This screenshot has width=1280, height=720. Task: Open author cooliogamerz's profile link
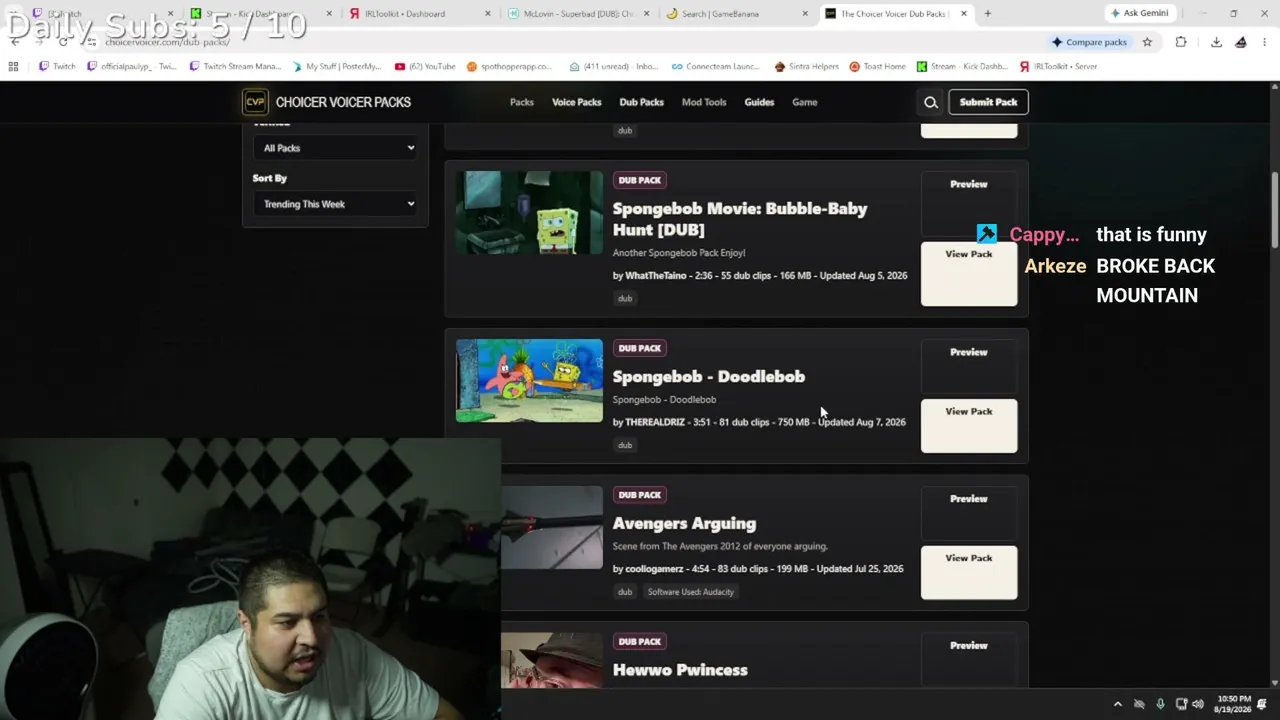[654, 569]
